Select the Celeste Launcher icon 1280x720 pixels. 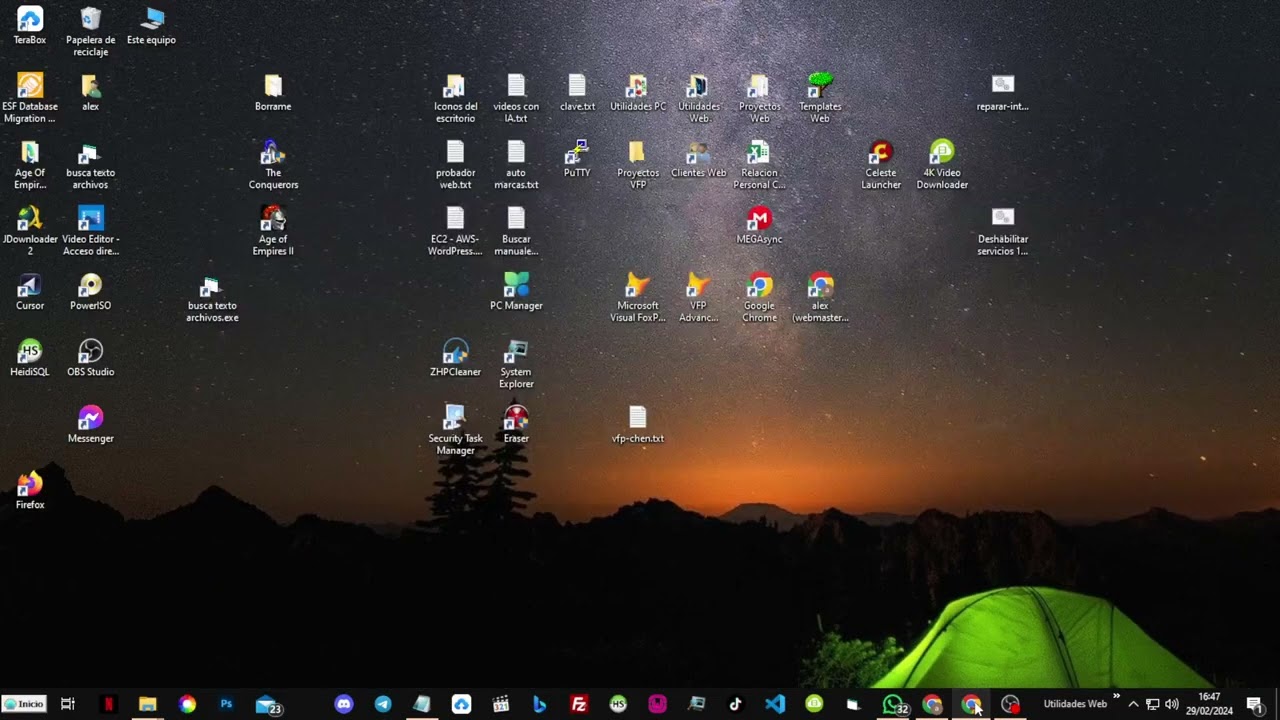[881, 165]
